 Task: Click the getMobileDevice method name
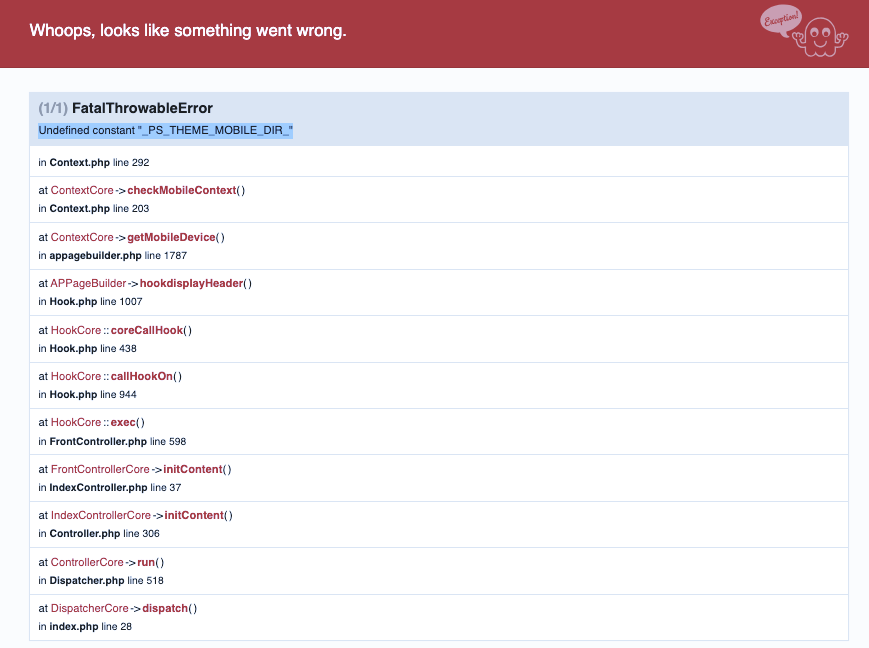[171, 237]
